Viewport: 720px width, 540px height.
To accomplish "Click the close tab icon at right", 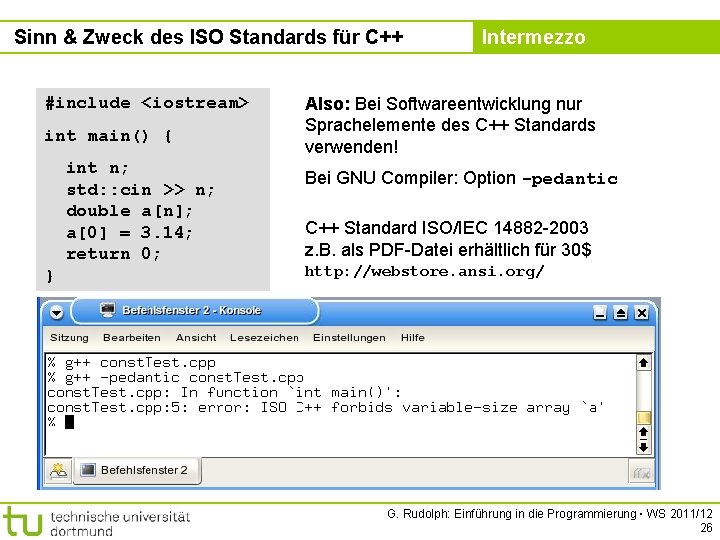I will pos(641,472).
